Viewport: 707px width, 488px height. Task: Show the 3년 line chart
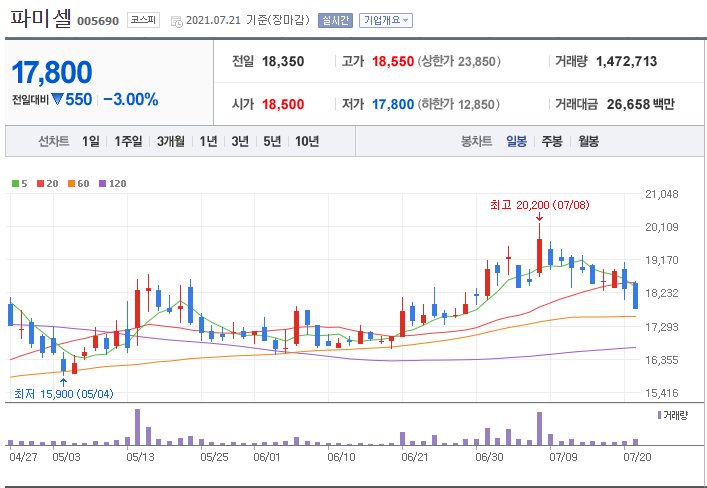(x=240, y=142)
